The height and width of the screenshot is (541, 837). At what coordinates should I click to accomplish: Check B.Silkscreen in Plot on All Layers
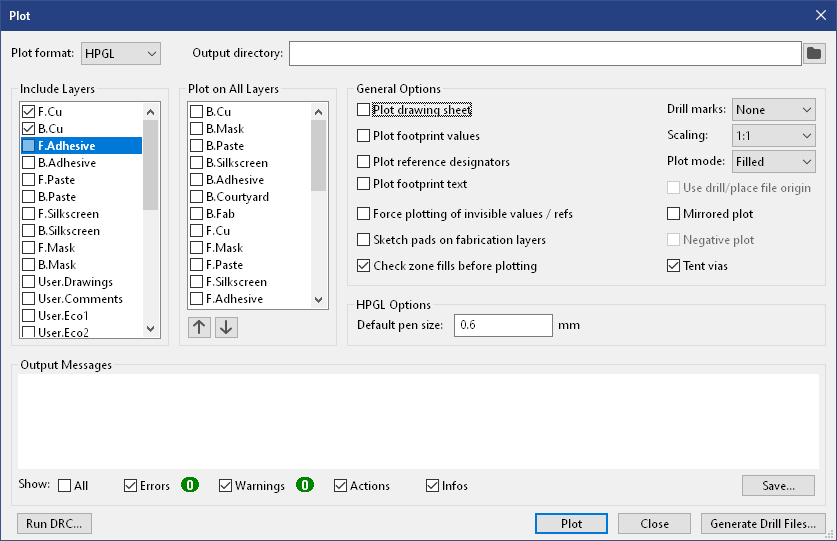197,163
